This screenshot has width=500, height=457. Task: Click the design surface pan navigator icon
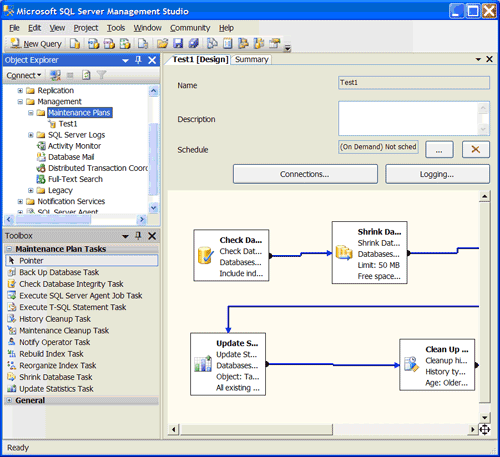pyautogui.click(x=484, y=429)
